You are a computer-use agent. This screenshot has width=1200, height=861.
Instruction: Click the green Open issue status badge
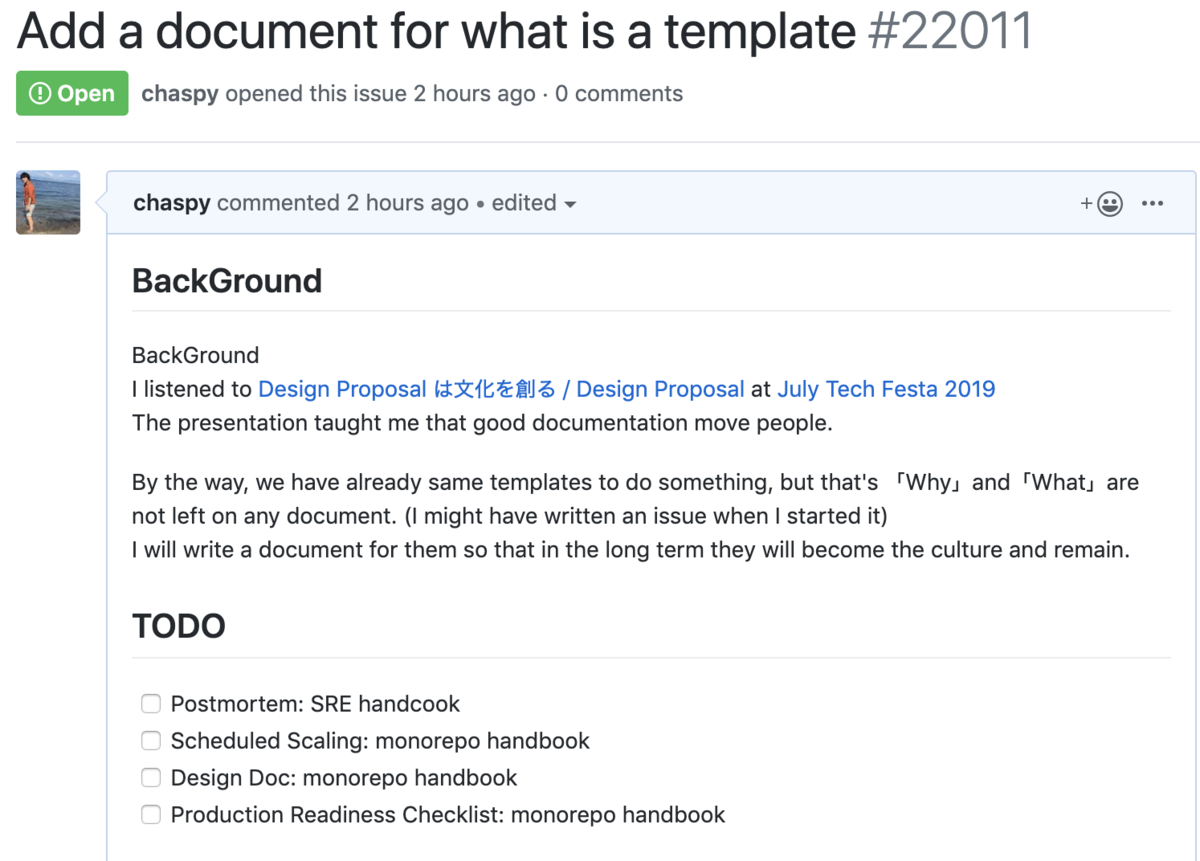72,93
